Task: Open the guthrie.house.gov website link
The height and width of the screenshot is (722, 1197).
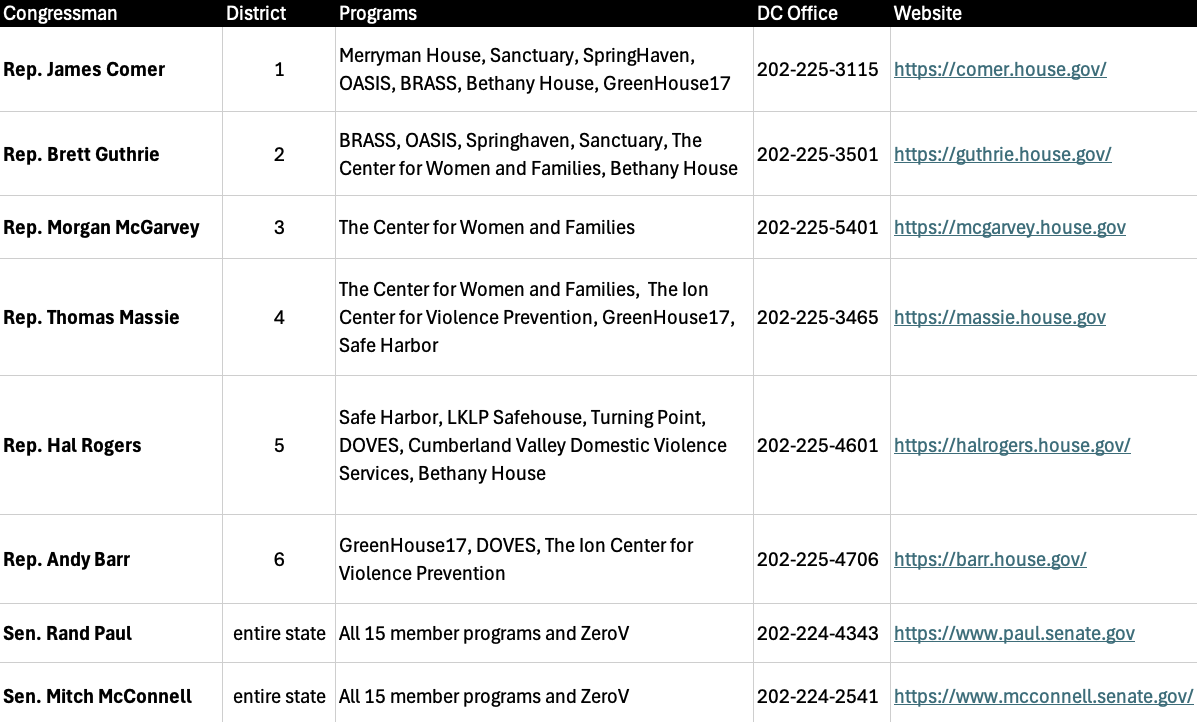Action: click(x=1002, y=154)
